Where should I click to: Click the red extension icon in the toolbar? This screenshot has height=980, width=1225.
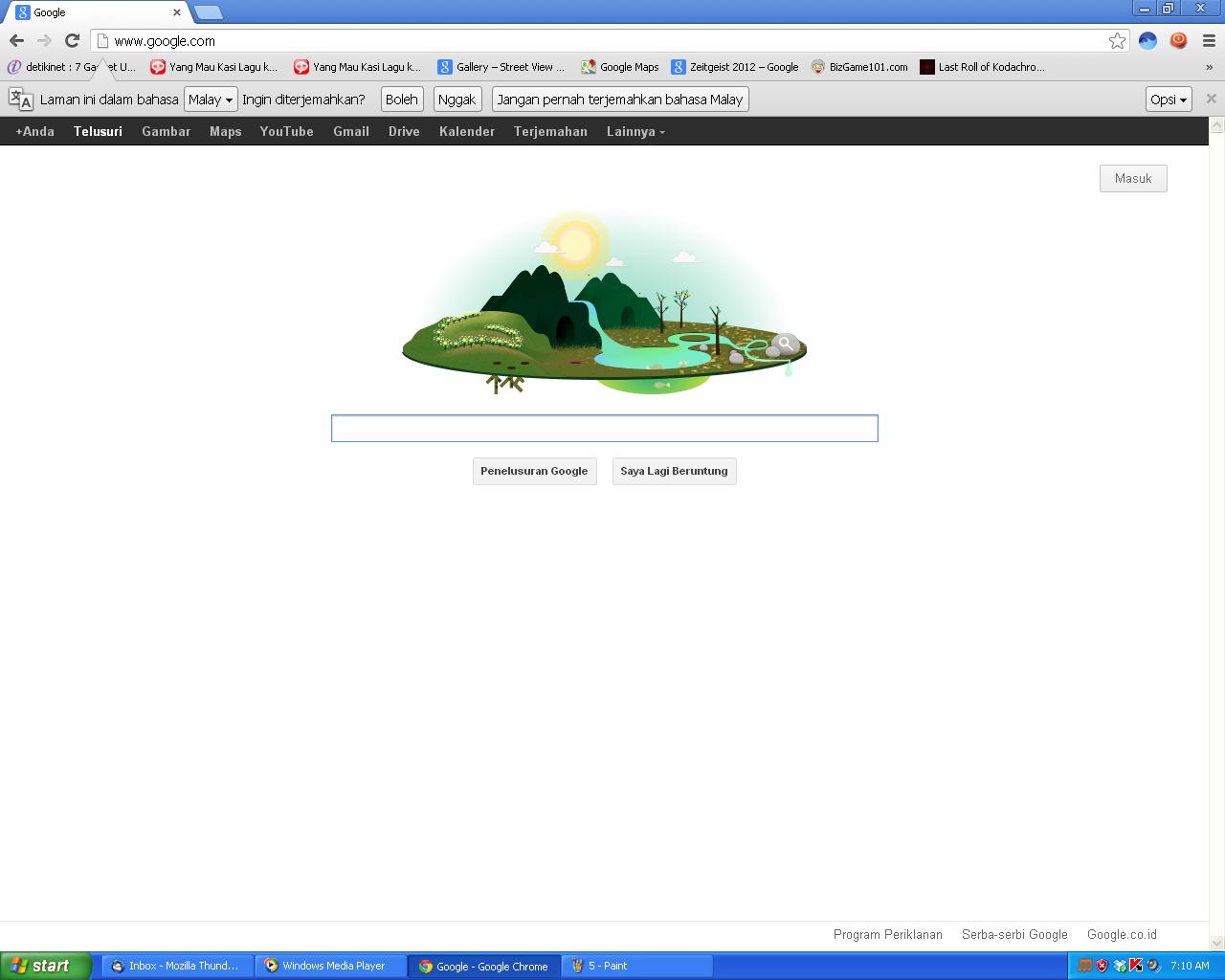[1178, 40]
